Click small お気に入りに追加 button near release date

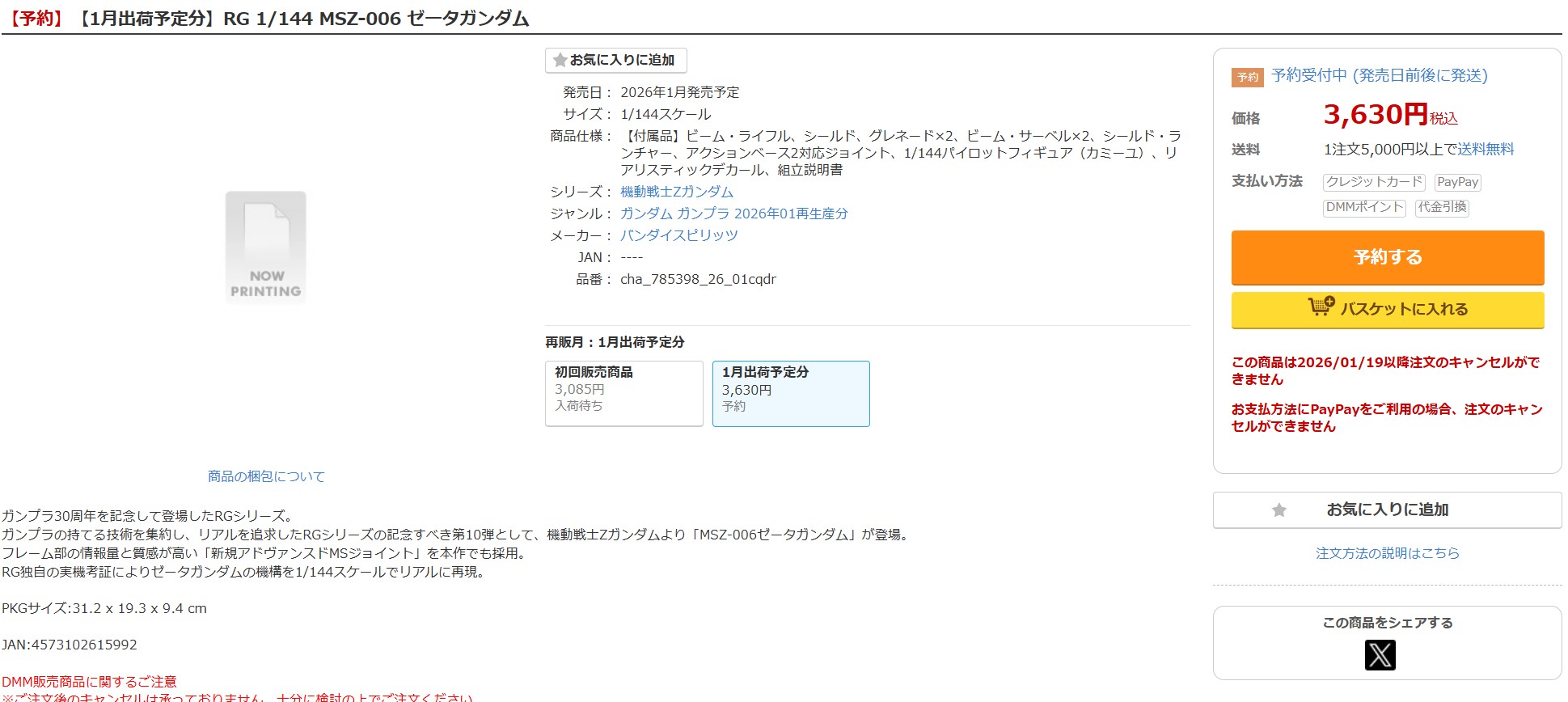pos(616,60)
